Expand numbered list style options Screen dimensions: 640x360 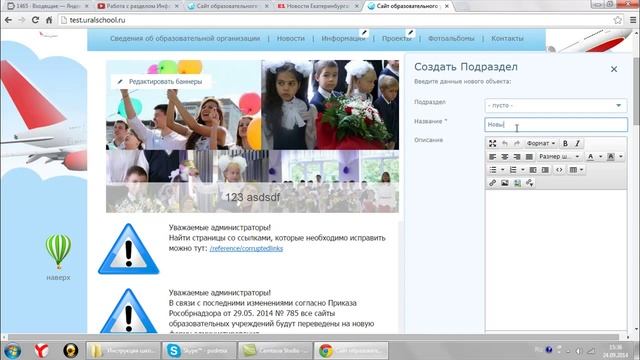522,170
